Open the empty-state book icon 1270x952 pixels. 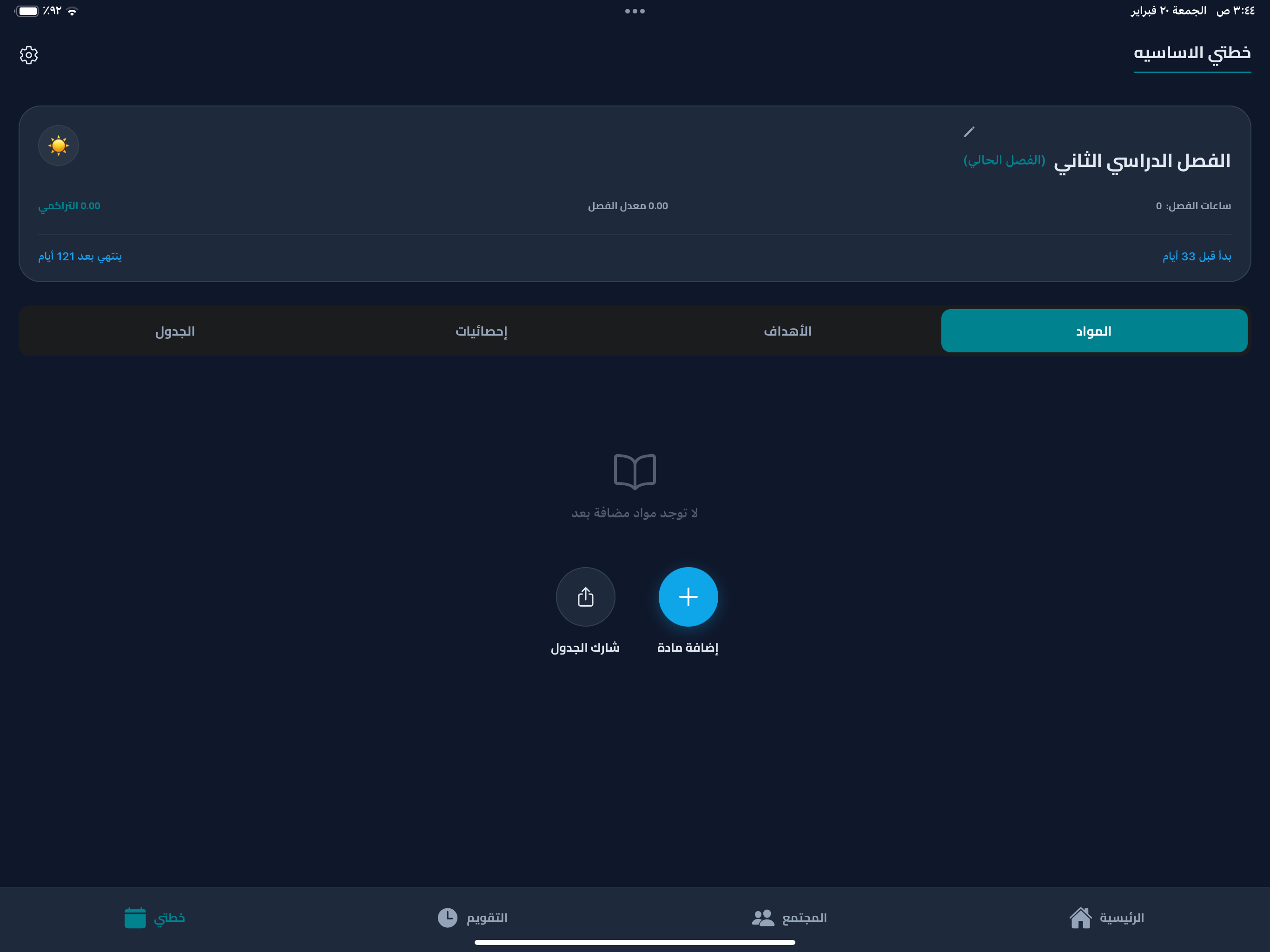coord(635,471)
